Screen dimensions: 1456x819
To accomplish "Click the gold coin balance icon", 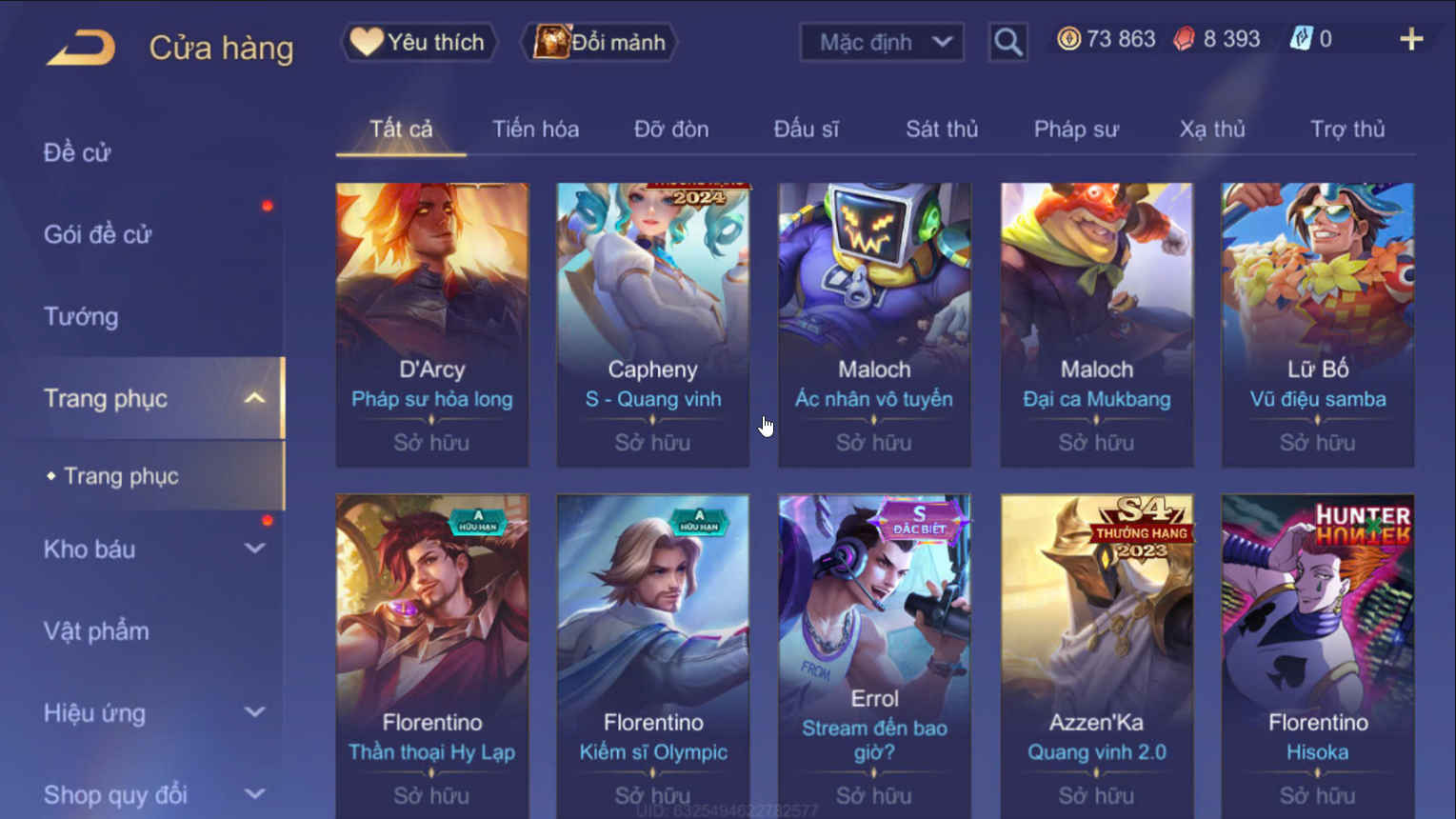I will [x=1068, y=39].
